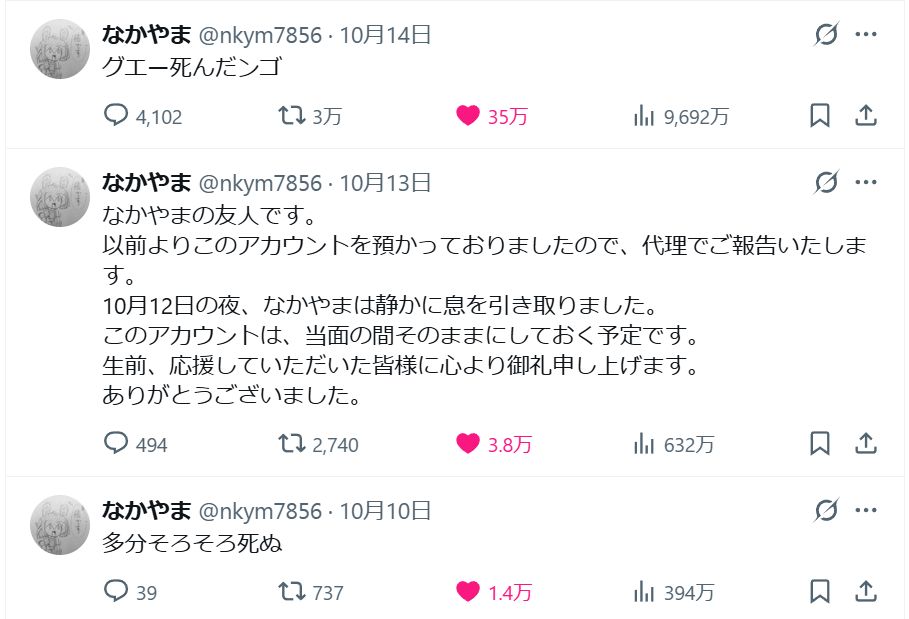Open the なかやま display name on the October 13 tweet
The image size is (909, 619).
coord(147,183)
